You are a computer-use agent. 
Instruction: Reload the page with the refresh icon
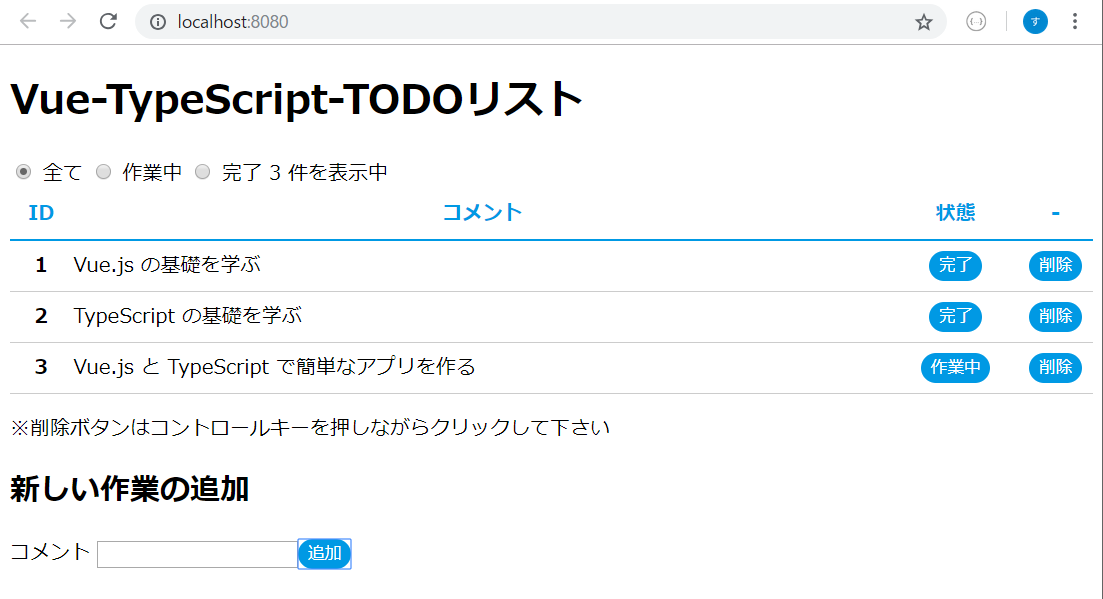pos(108,21)
